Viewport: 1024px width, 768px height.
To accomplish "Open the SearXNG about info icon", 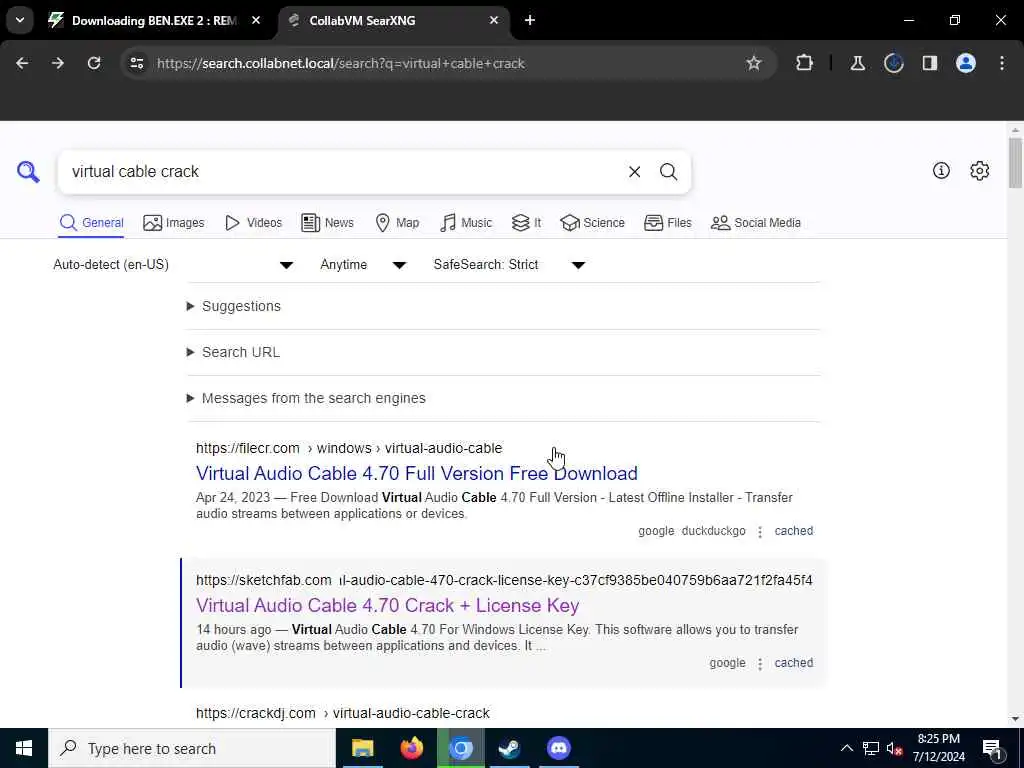I will 941,171.
